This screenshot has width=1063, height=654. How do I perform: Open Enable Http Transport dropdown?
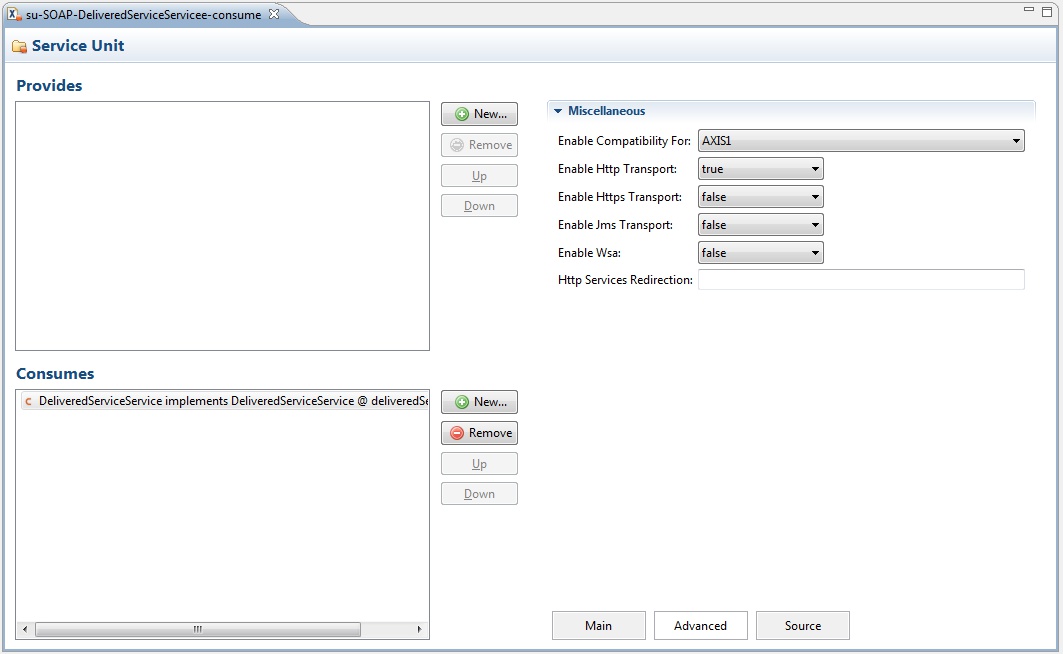[x=760, y=169]
